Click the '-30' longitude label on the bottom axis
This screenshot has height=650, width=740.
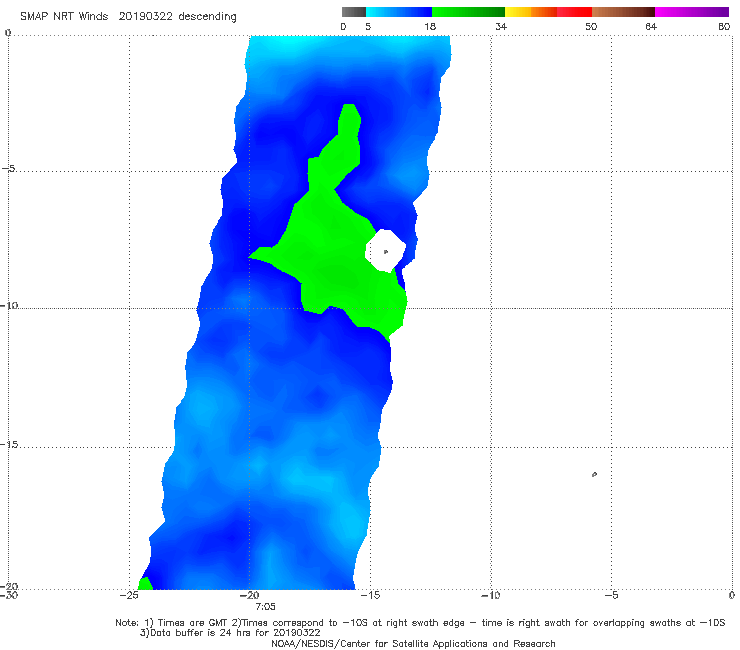point(9,595)
